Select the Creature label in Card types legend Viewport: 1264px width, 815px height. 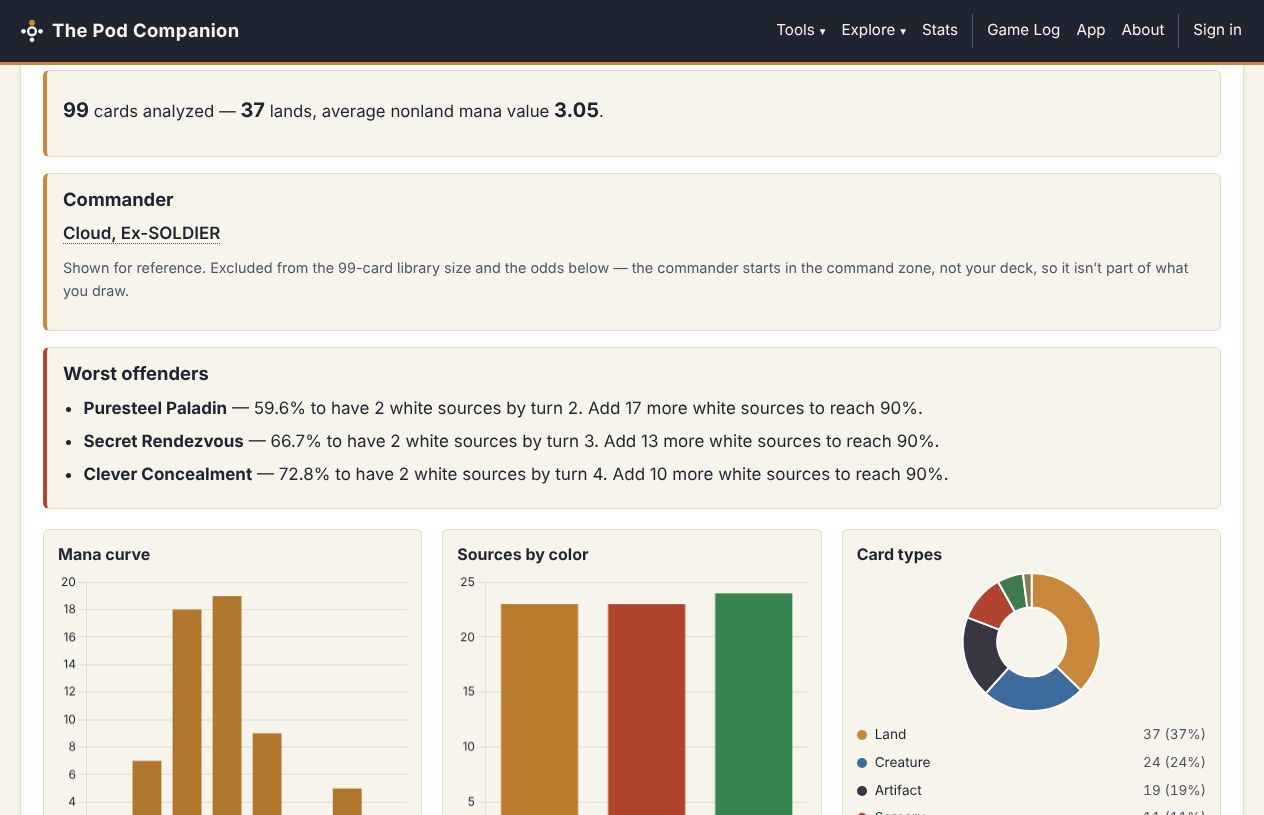pyautogui.click(x=902, y=762)
